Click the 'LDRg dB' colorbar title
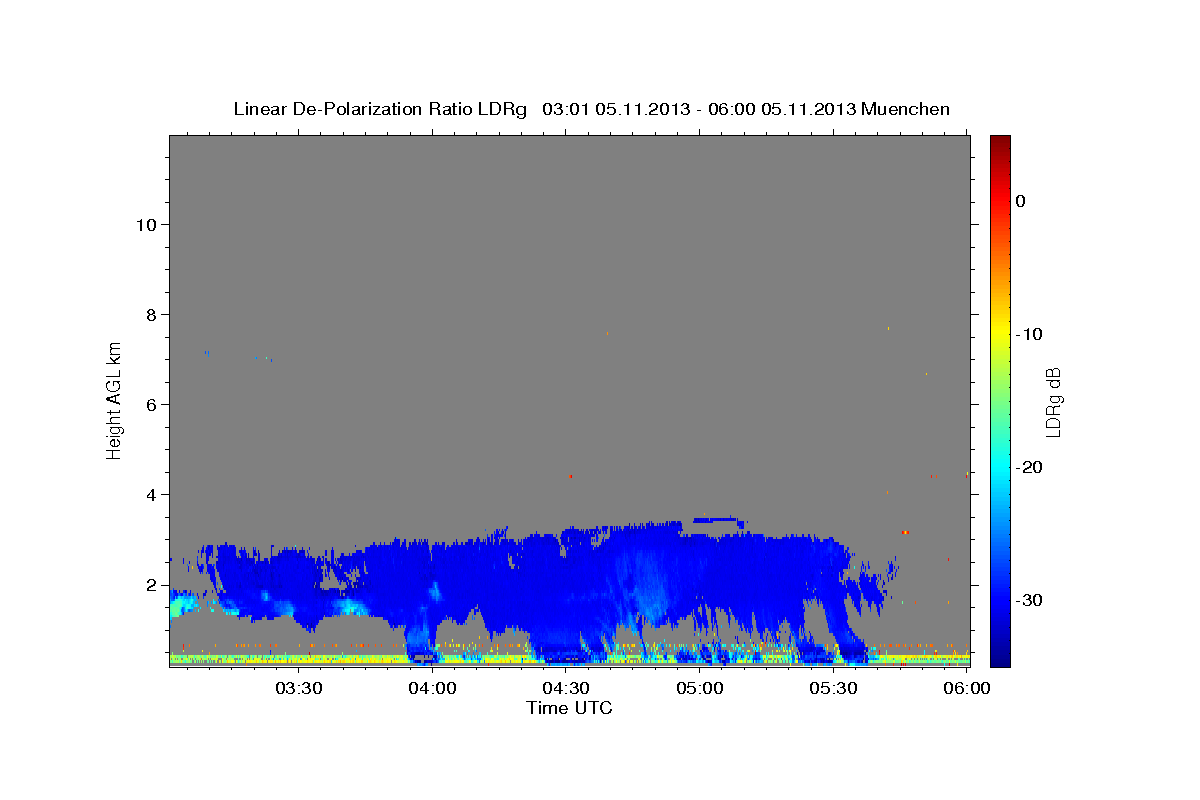1200x800 pixels. coord(1053,402)
